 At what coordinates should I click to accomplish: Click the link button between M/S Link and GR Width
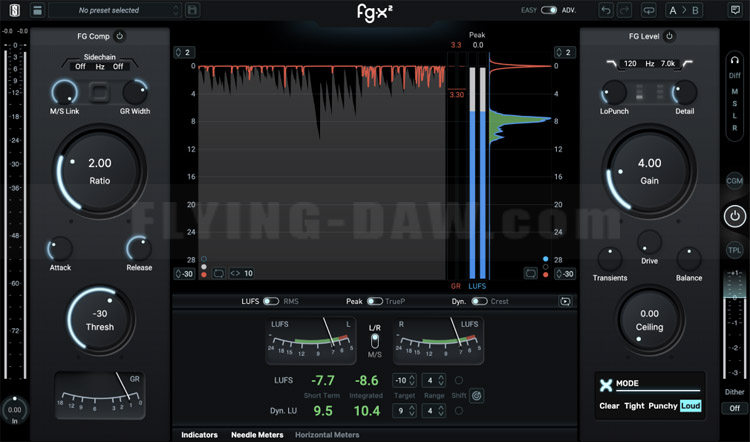point(99,92)
